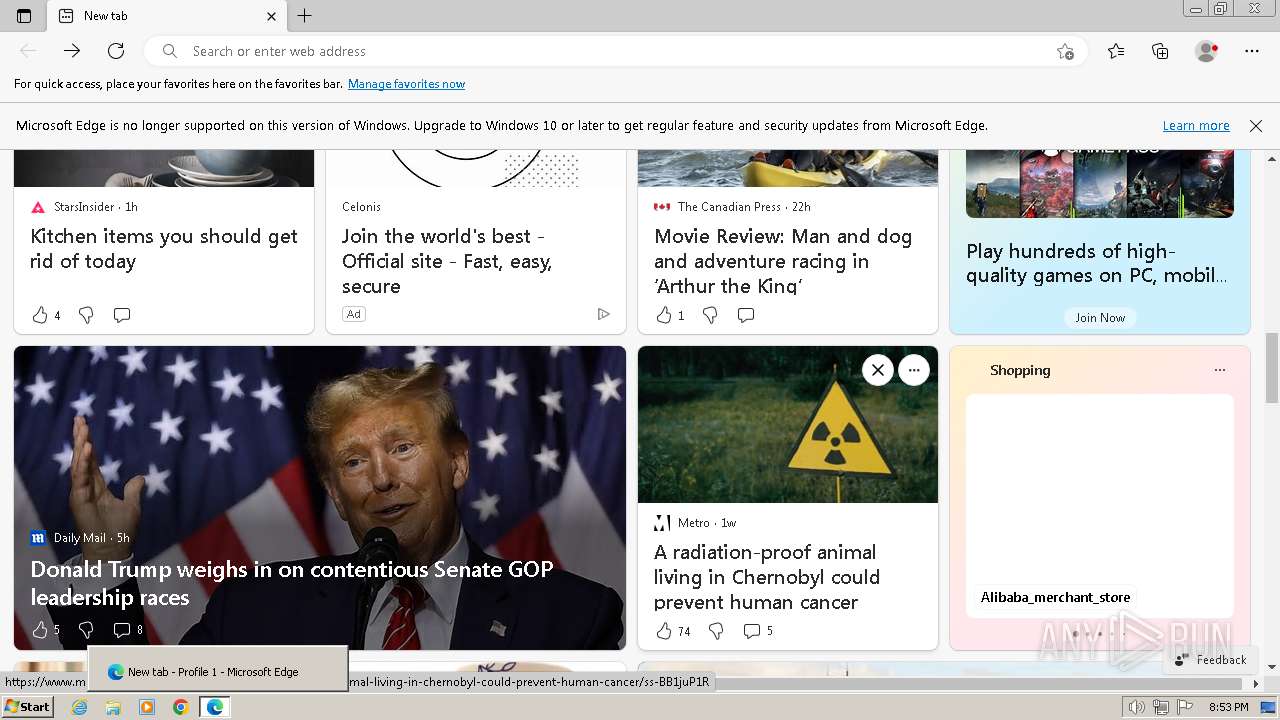Click Daily Mail source label
This screenshot has height=720, width=1280.
[x=80, y=538]
